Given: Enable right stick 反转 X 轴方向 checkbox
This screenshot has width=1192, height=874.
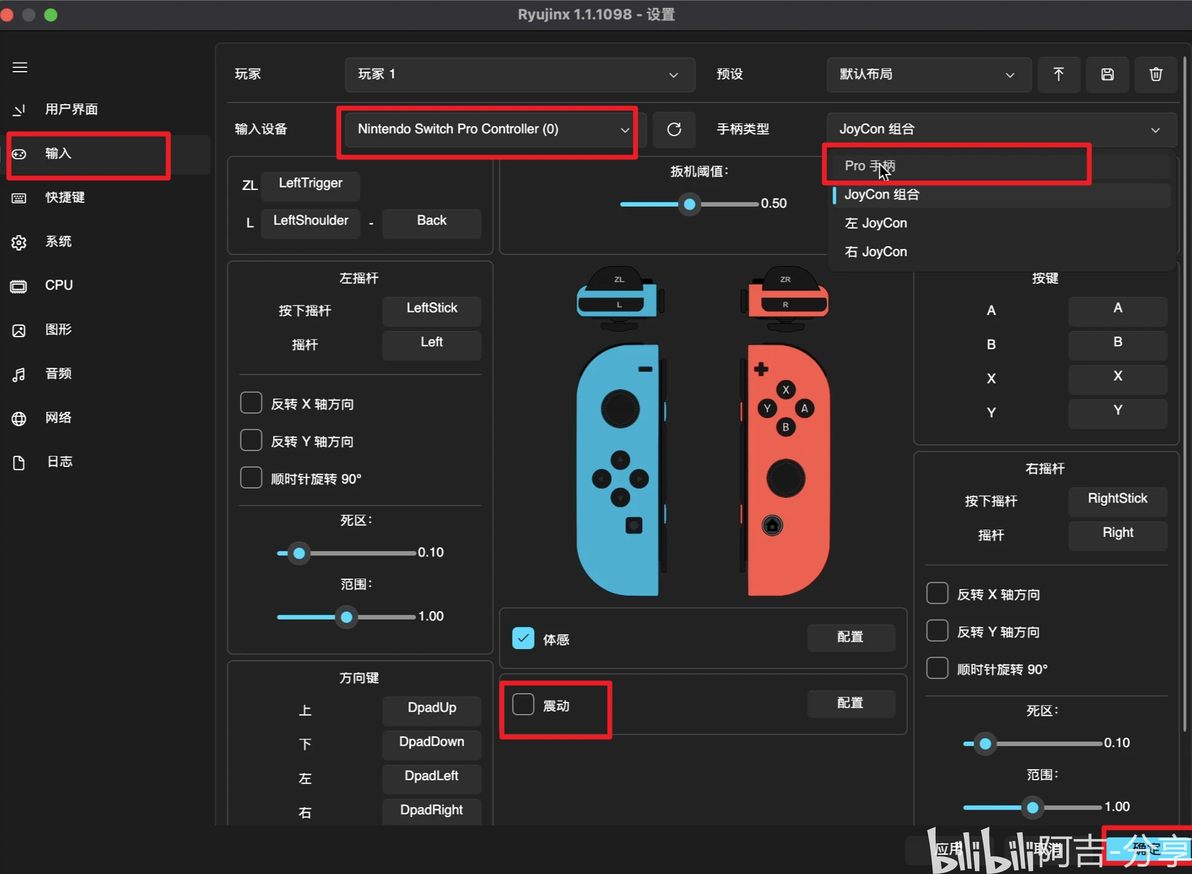Looking at the screenshot, I should 937,594.
